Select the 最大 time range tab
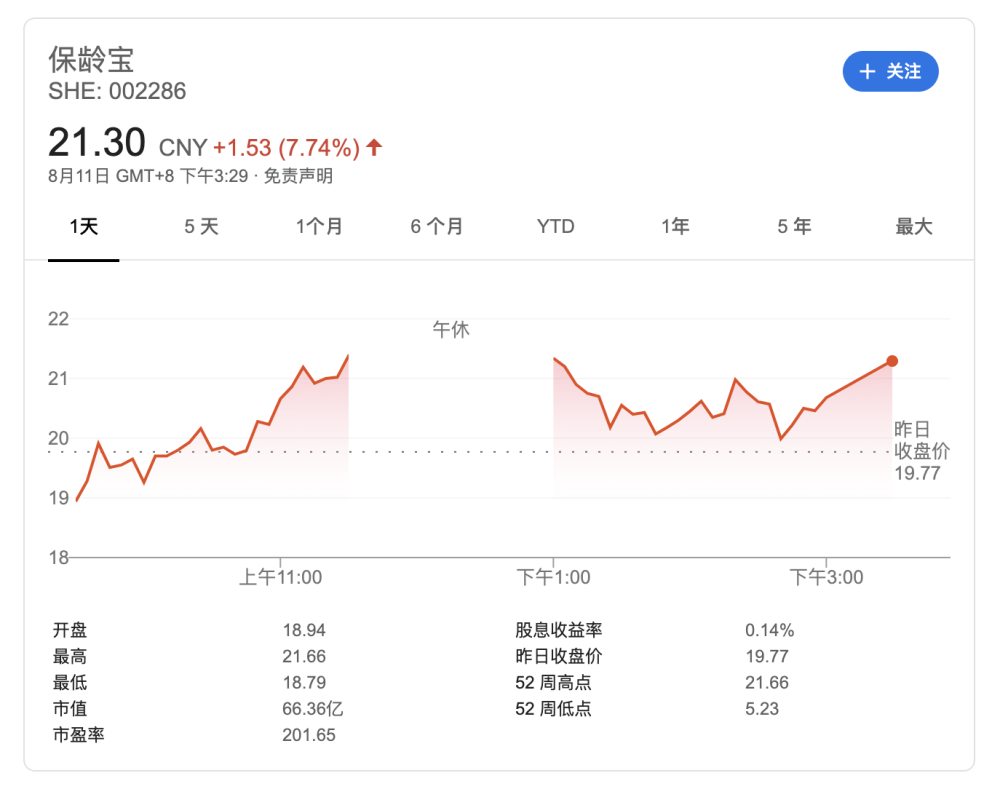This screenshot has width=1000, height=789. click(913, 227)
